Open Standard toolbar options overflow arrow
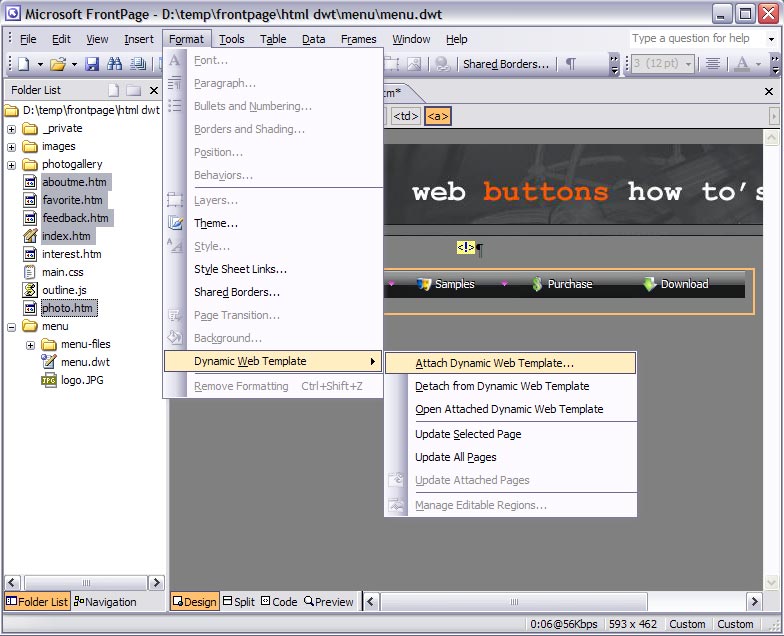The width and height of the screenshot is (784, 636). 614,64
